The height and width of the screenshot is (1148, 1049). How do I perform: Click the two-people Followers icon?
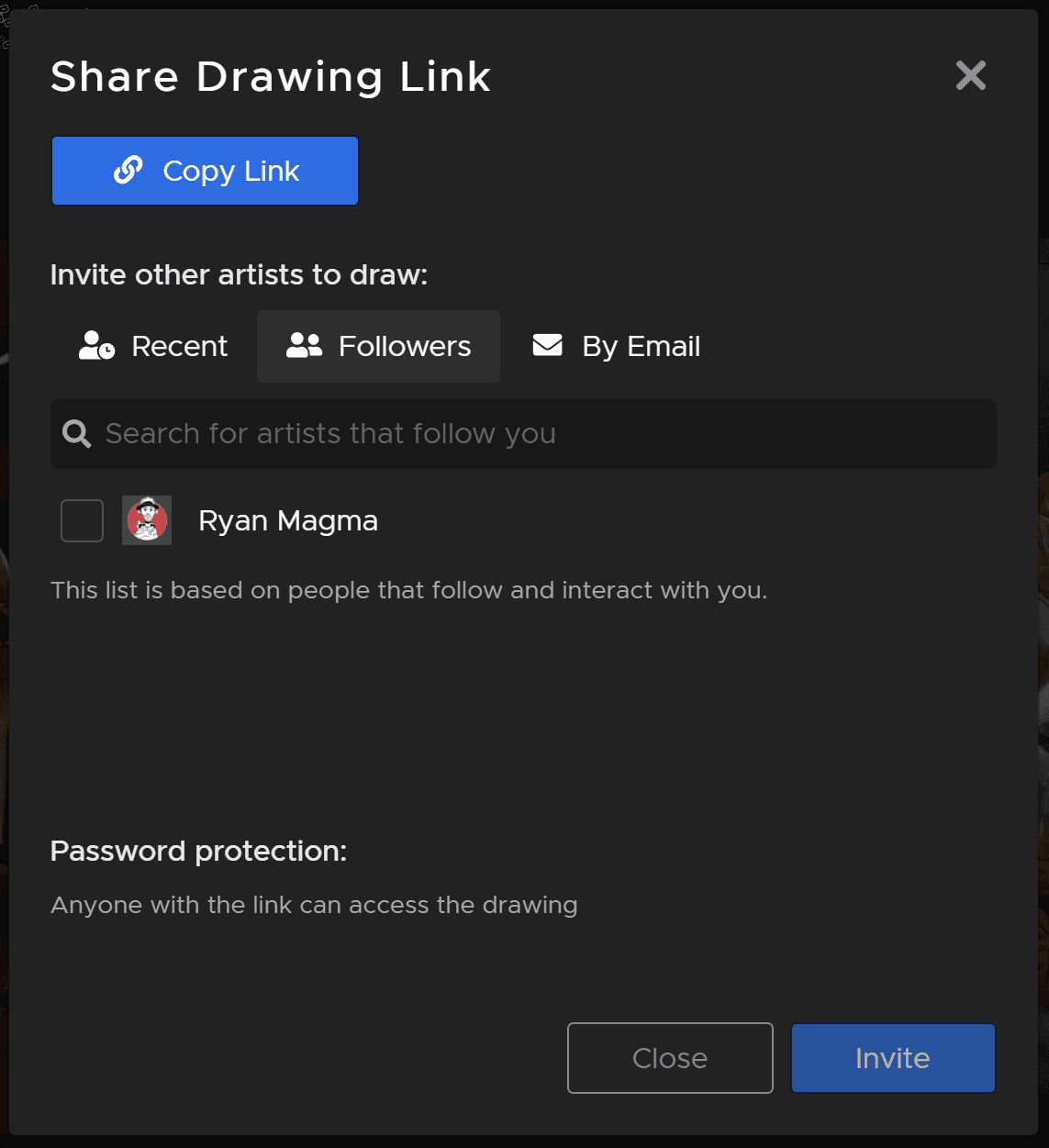point(304,346)
